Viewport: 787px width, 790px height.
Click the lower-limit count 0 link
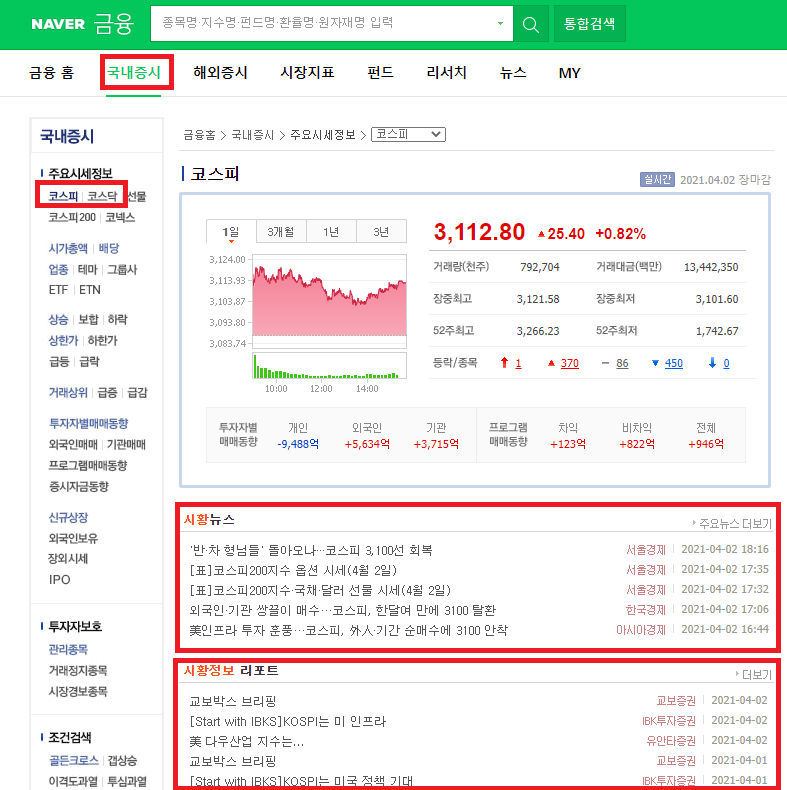(726, 363)
